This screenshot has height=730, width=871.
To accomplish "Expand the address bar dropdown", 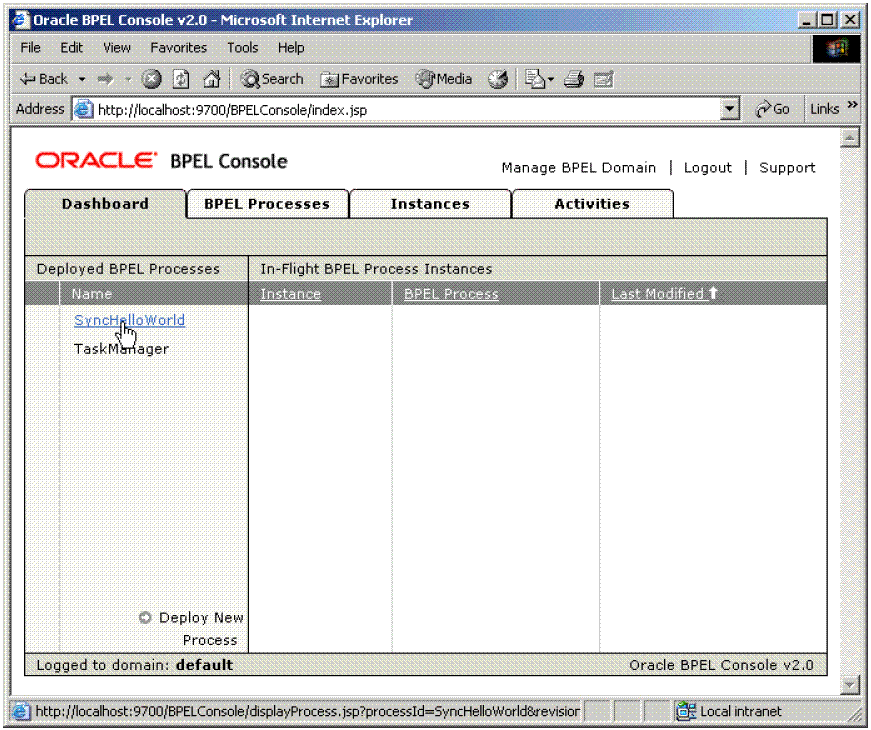I will tap(730, 109).
